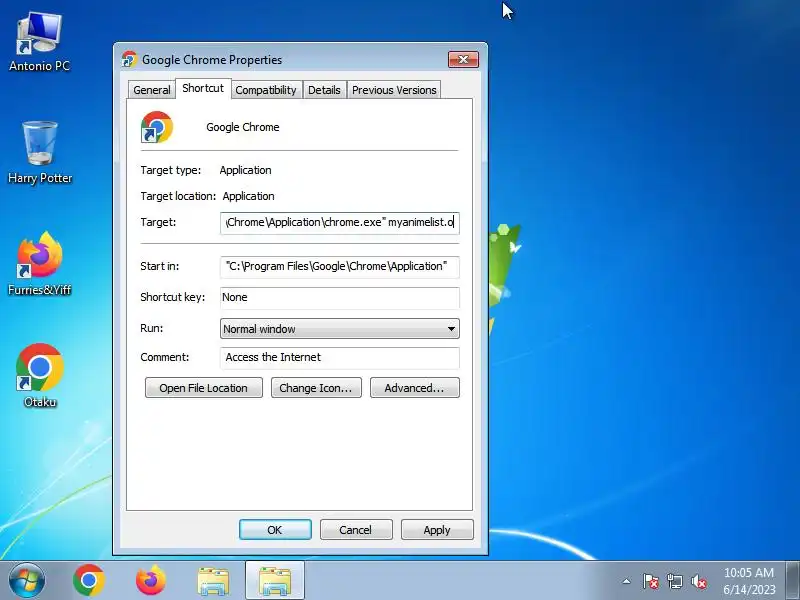Open the Previous Versions tab
800x600 pixels.
point(394,90)
